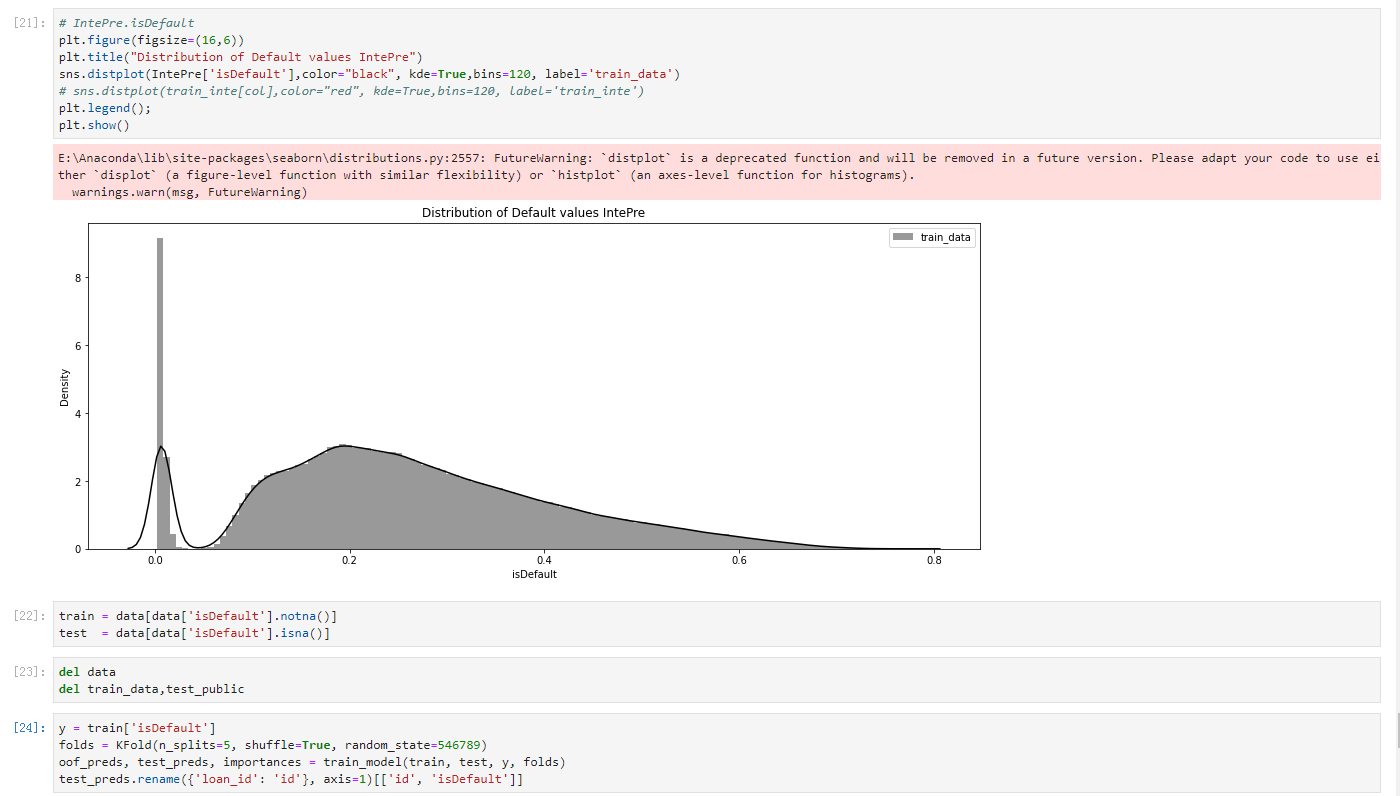Viewport: 1400px width, 796px height.
Task: Click the x-axis tick label 0.8
Action: [x=934, y=561]
